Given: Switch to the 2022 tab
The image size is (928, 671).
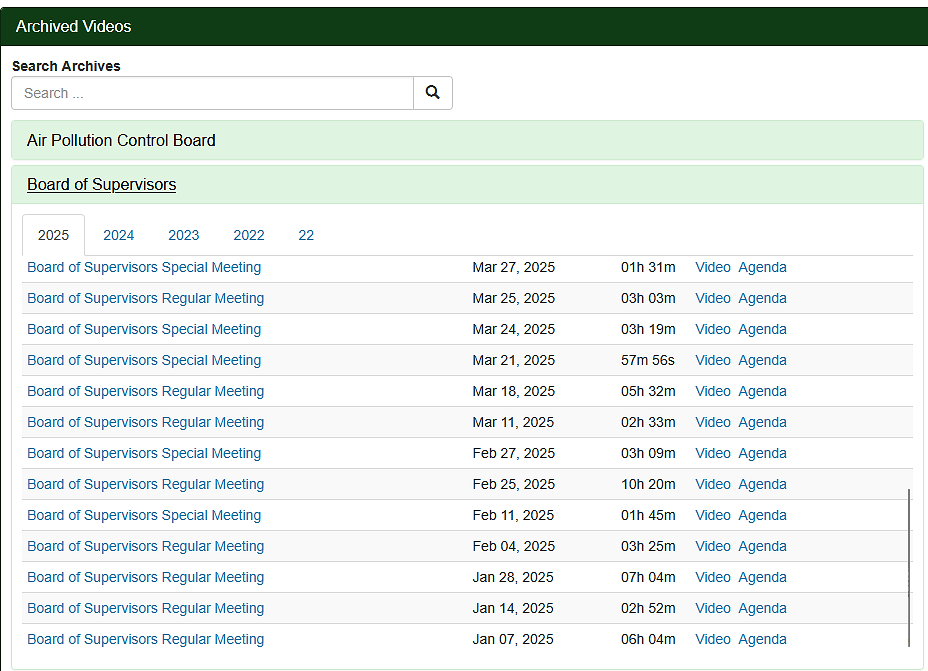Looking at the screenshot, I should point(249,235).
